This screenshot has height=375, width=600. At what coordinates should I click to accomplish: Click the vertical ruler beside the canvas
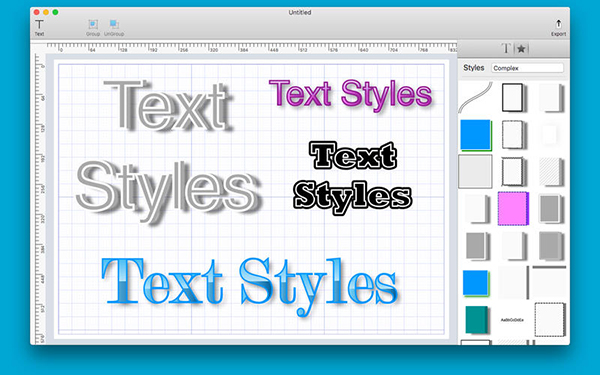coord(40,199)
